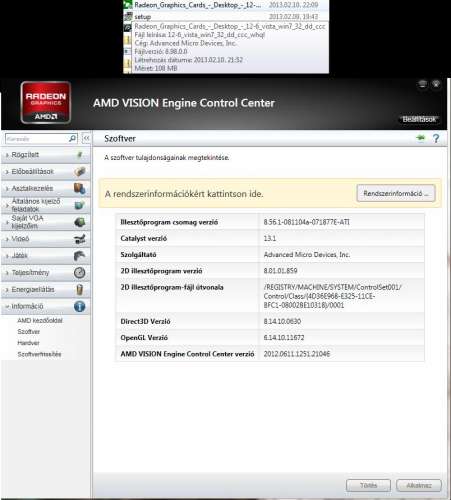Click the Energiaellátás battery icon
Image resolution: width=451 pixels, height=500 pixels.
coord(80,289)
